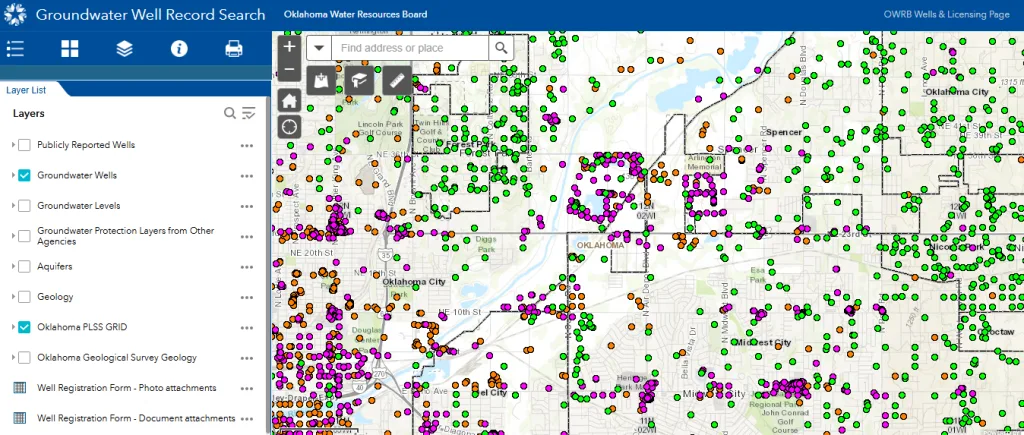Select the measurement ruler tool
1024x435 pixels.
click(397, 80)
